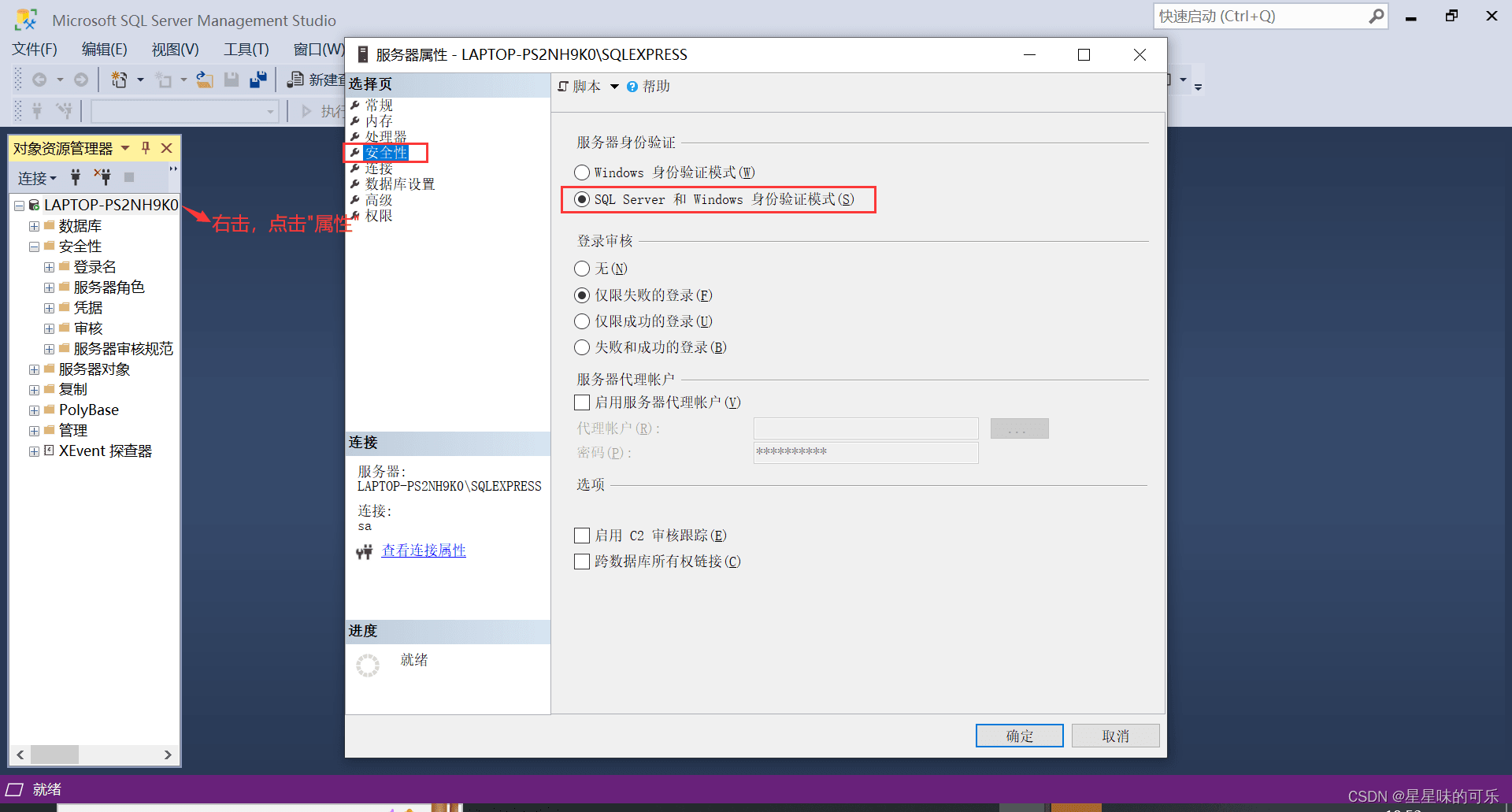The width and height of the screenshot is (1512, 812).
Task: Click the New Project icon in toolbar
Action: (x=119, y=80)
